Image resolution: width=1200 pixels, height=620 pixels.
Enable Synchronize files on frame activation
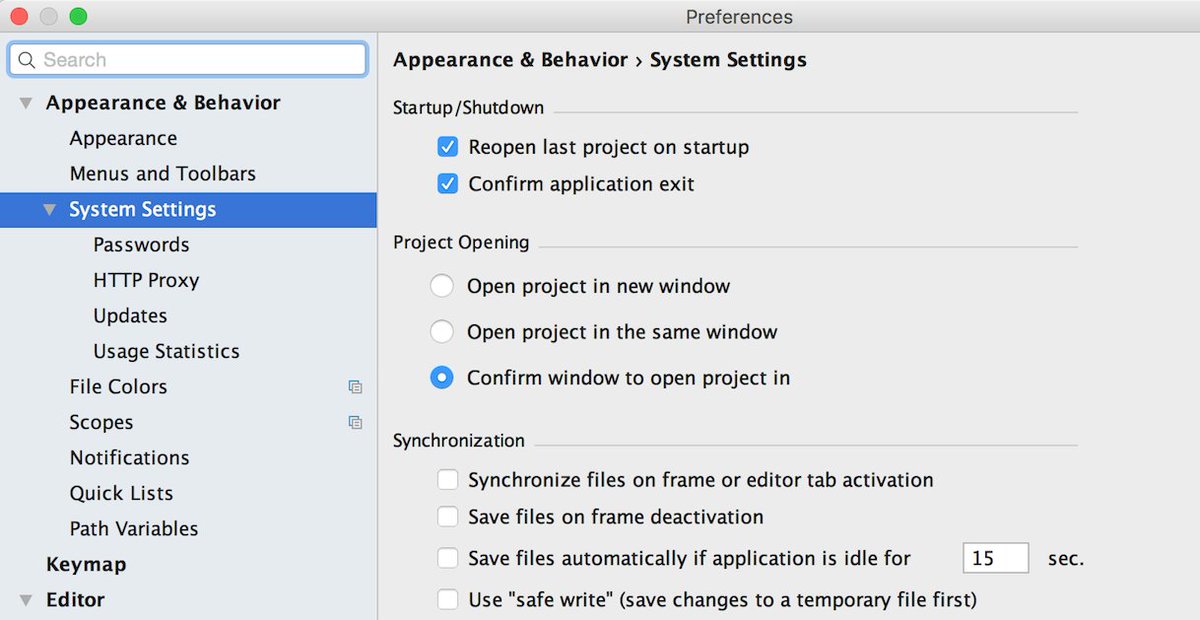[x=448, y=481]
